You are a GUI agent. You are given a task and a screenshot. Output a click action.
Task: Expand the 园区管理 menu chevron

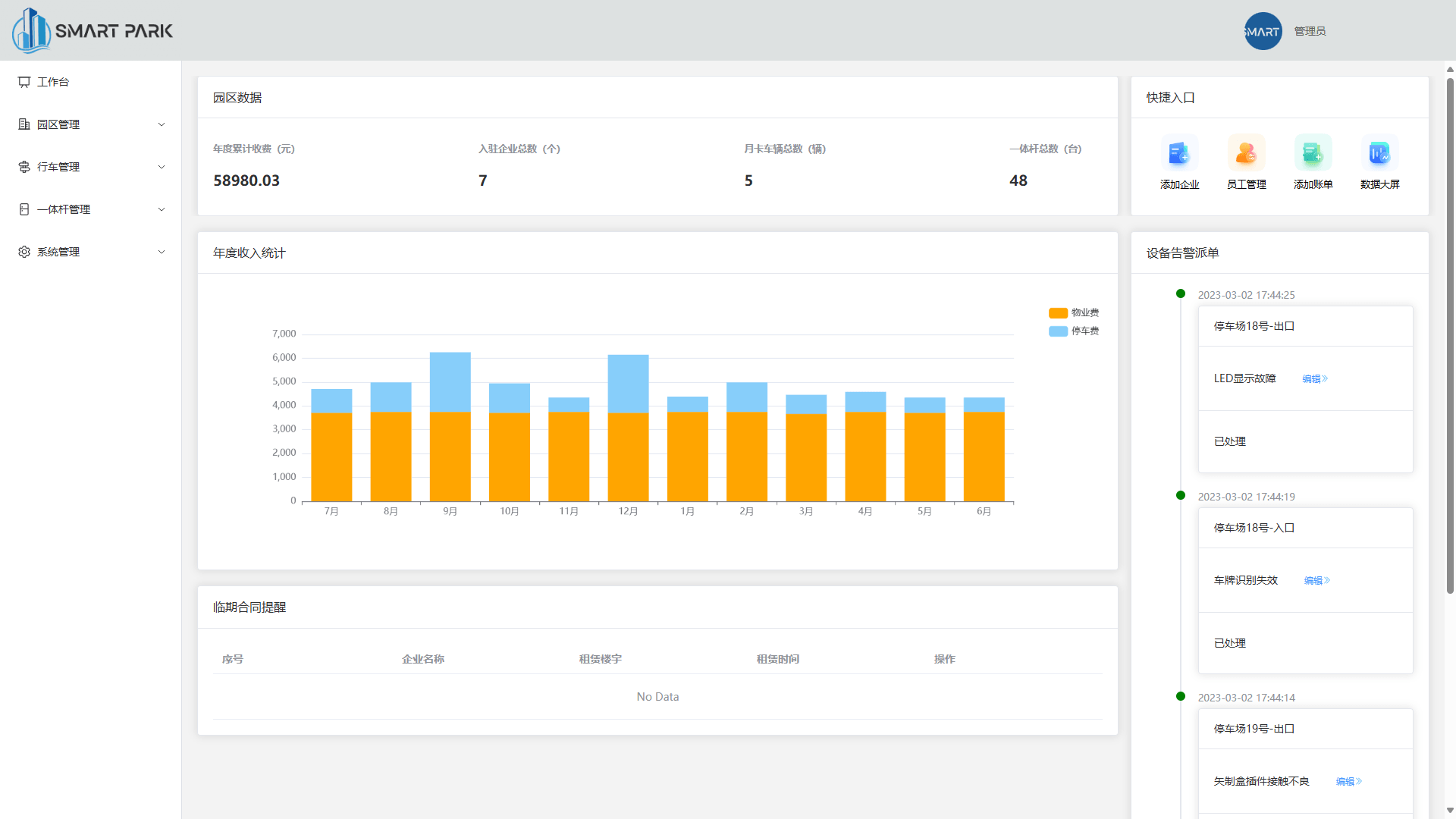pos(161,124)
